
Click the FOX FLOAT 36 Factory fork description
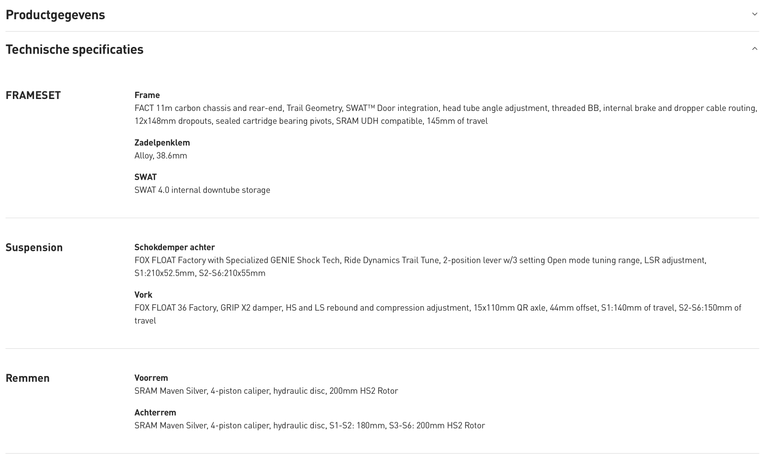[438, 314]
